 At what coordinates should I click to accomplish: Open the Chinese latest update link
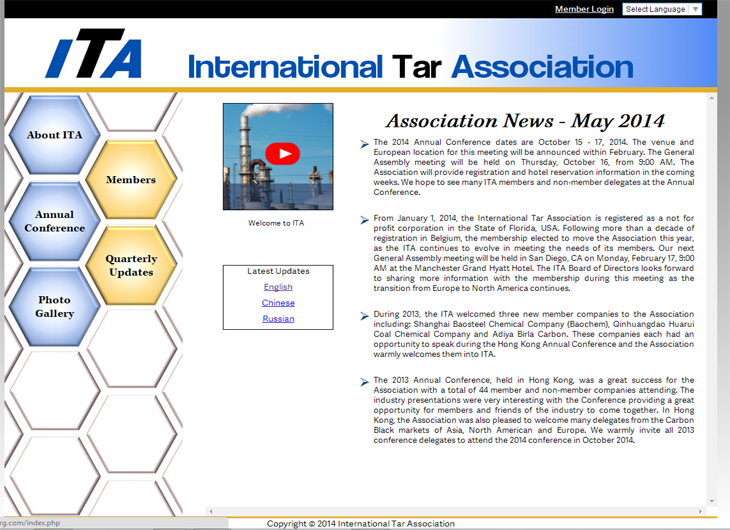click(x=278, y=303)
